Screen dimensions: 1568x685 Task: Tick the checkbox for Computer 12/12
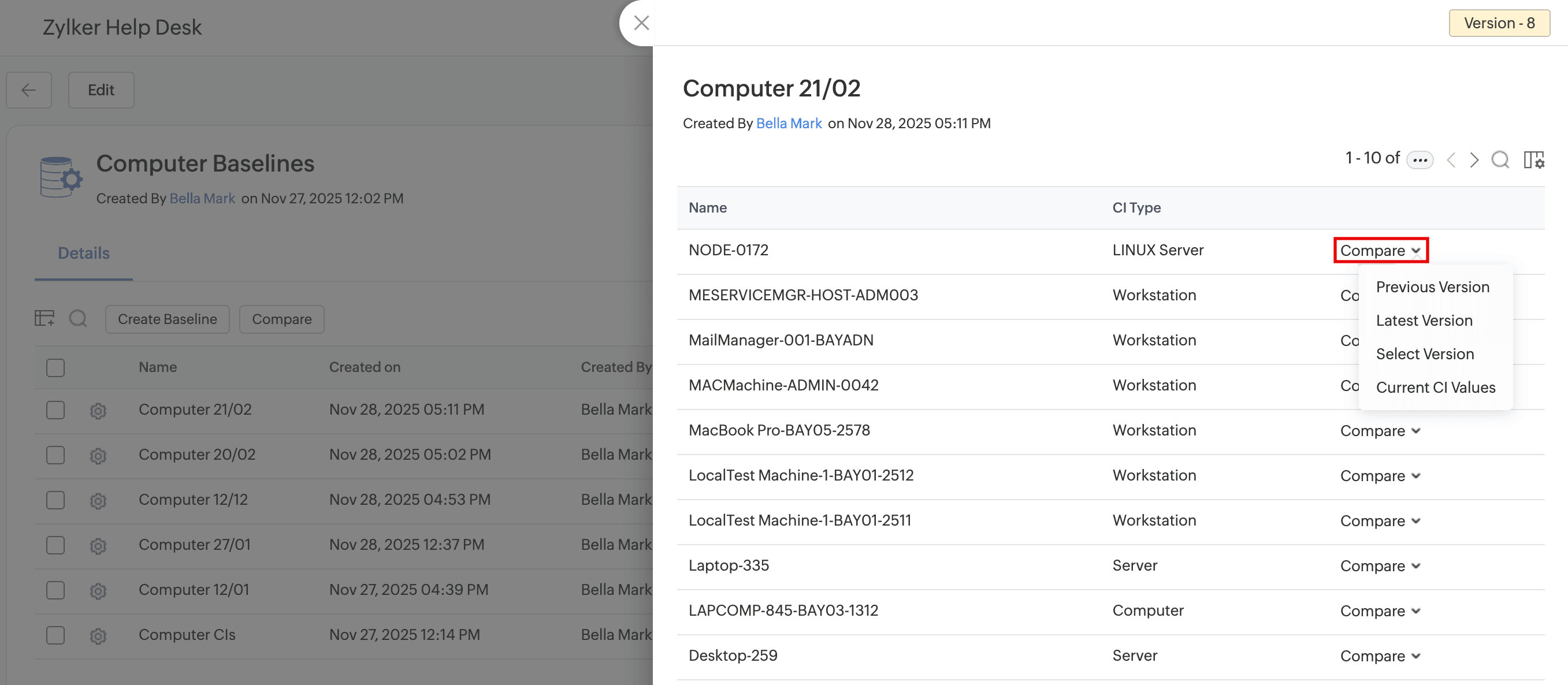[x=55, y=500]
